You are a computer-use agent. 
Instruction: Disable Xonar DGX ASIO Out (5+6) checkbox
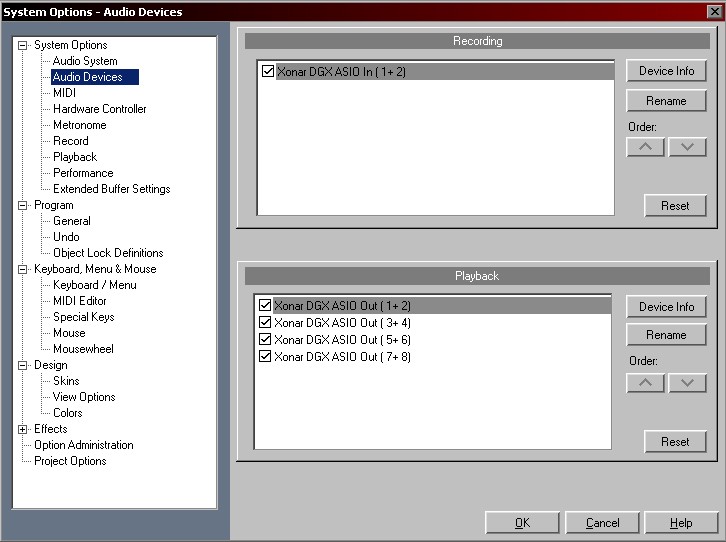tap(265, 339)
